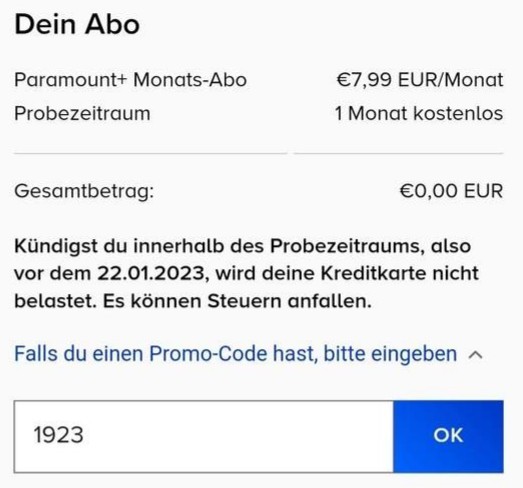Click the date 22.01.2023 in notice
Screen dimensions: 523x488
click(151, 274)
